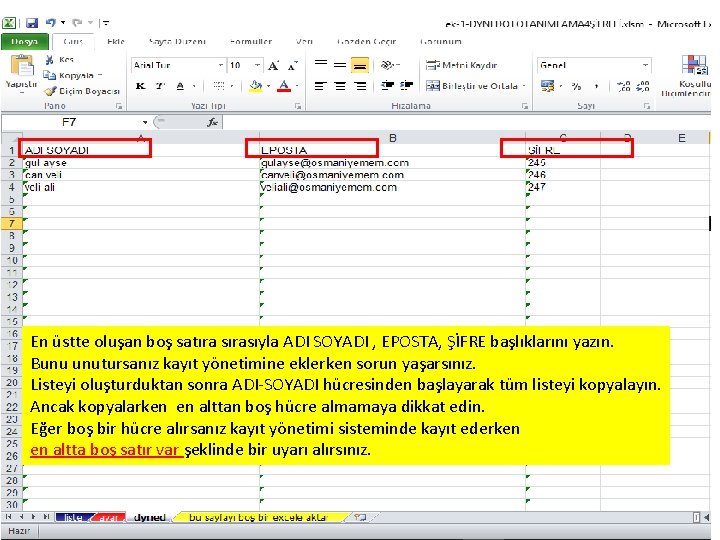This screenshot has width=720, height=540.
Task: Click the Yapıştır paste icon
Action: pyautogui.click(x=22, y=66)
